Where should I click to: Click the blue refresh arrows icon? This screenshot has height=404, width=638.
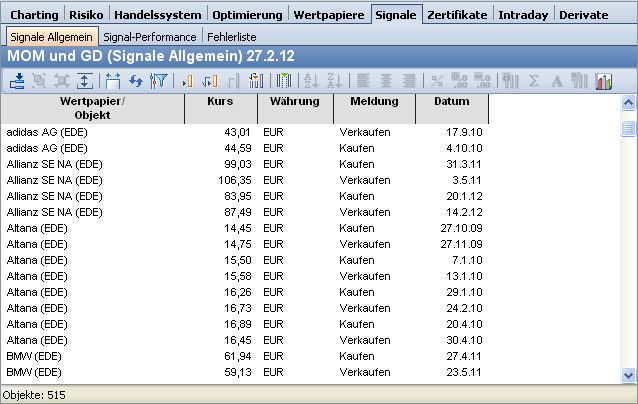click(x=135, y=81)
